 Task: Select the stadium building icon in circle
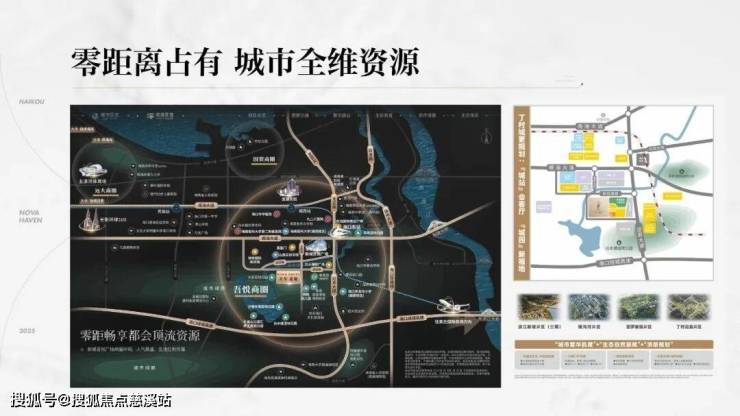(93, 170)
